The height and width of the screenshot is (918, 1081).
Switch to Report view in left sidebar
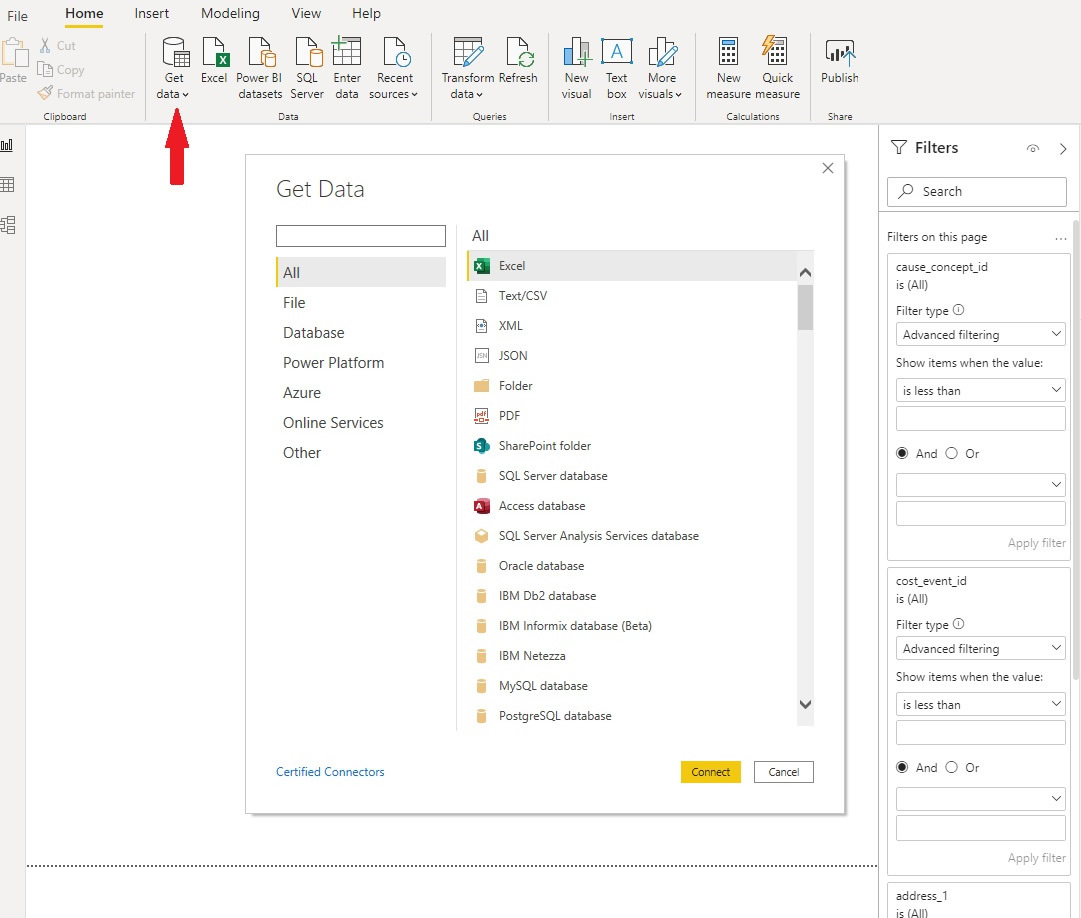point(8,145)
